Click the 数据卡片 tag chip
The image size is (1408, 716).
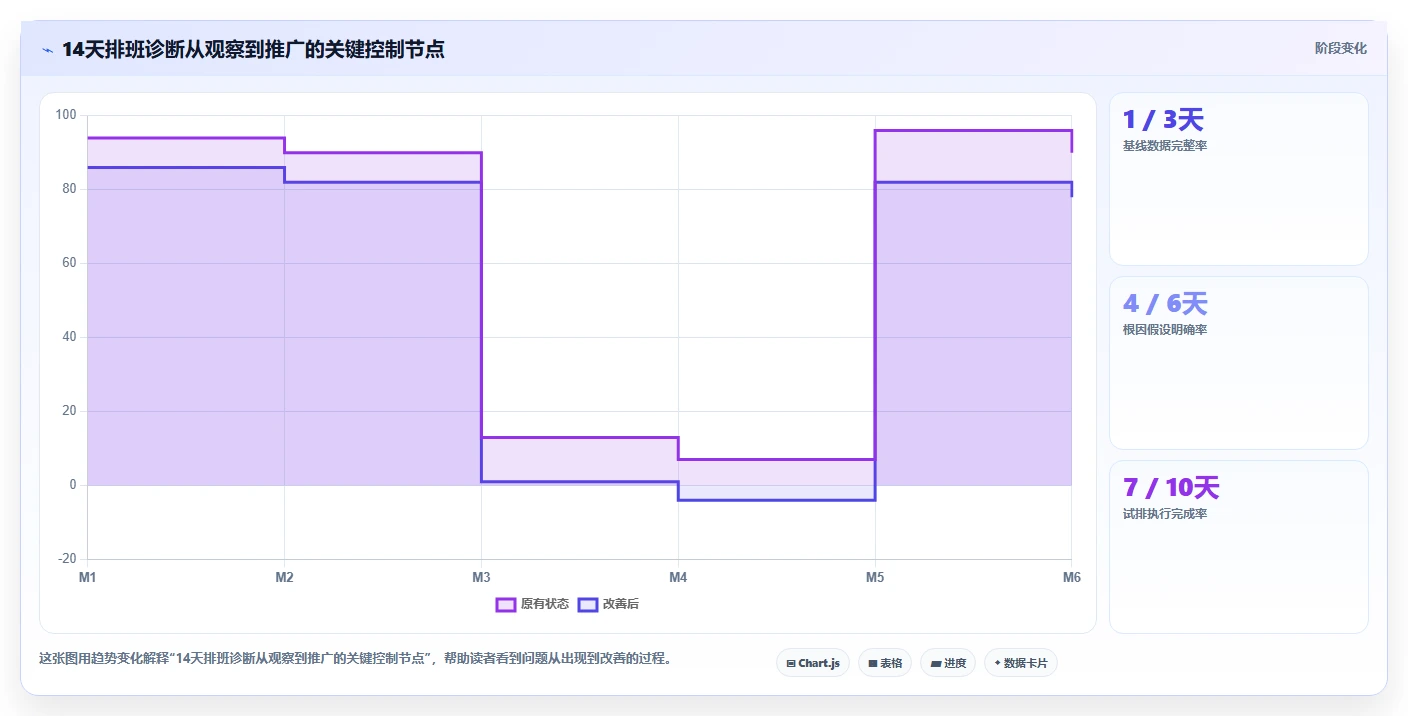pyautogui.click(x=1021, y=663)
